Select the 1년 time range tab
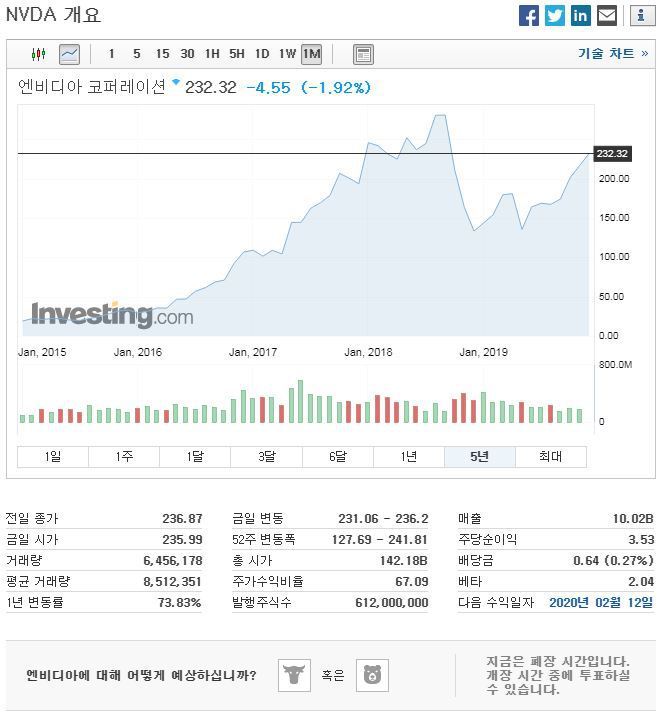Viewport: 665px width, 721px height. pos(409,457)
